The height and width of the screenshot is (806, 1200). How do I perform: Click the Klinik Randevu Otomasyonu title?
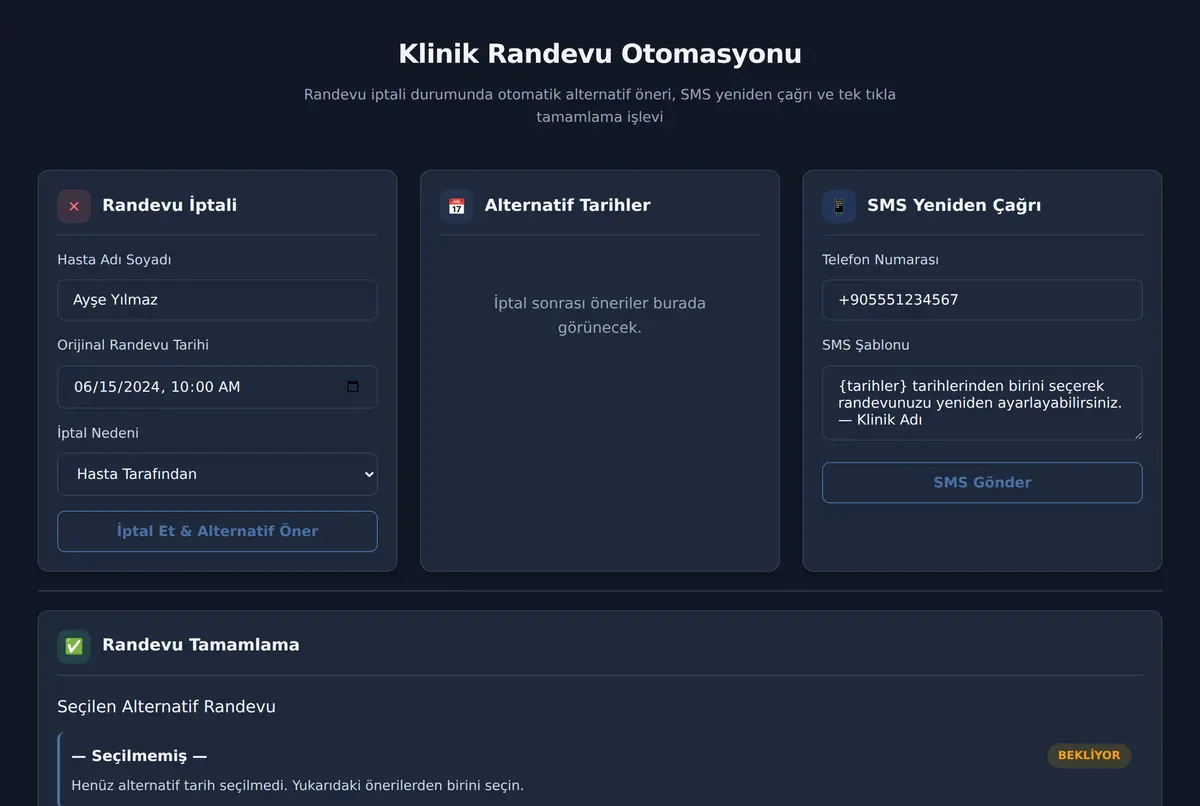tap(600, 53)
